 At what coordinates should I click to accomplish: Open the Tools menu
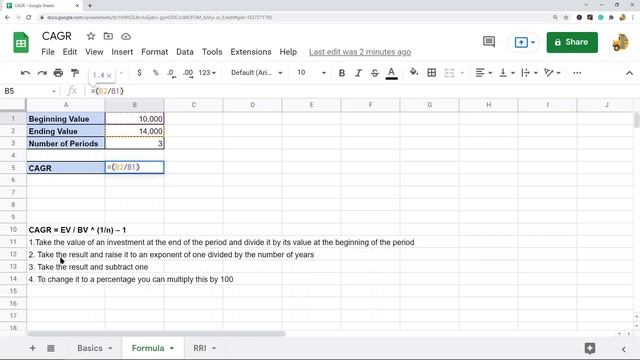point(212,52)
